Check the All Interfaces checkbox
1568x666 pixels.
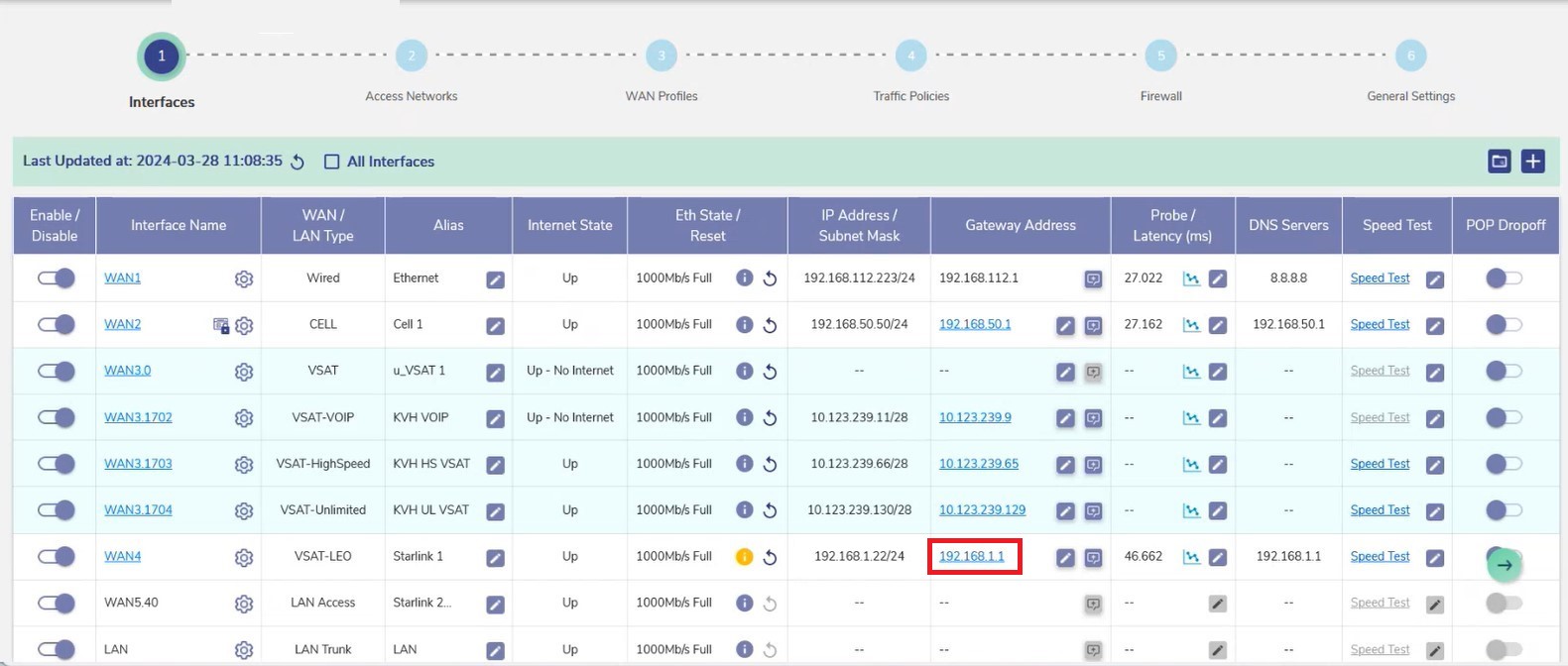[x=332, y=162]
